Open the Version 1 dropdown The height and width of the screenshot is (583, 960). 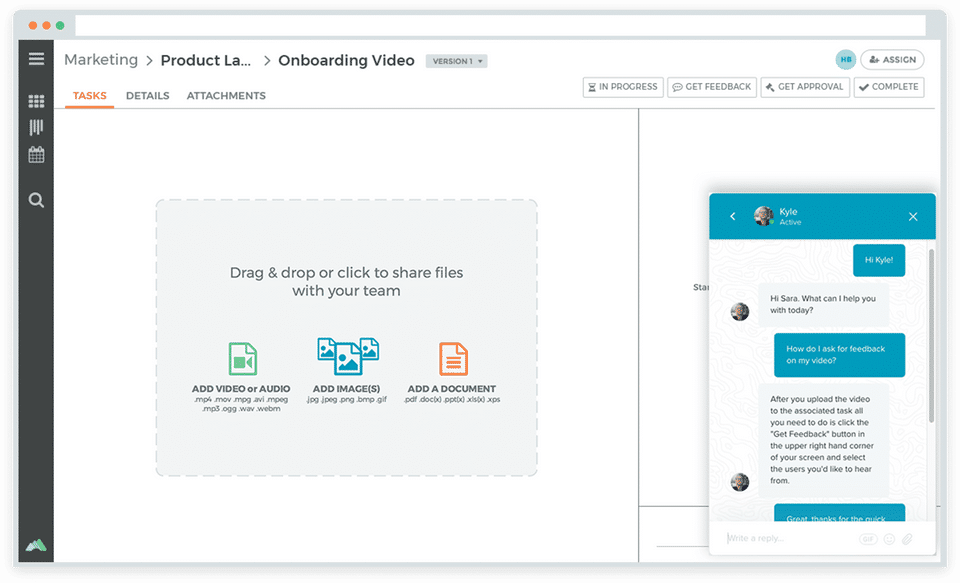(x=456, y=61)
